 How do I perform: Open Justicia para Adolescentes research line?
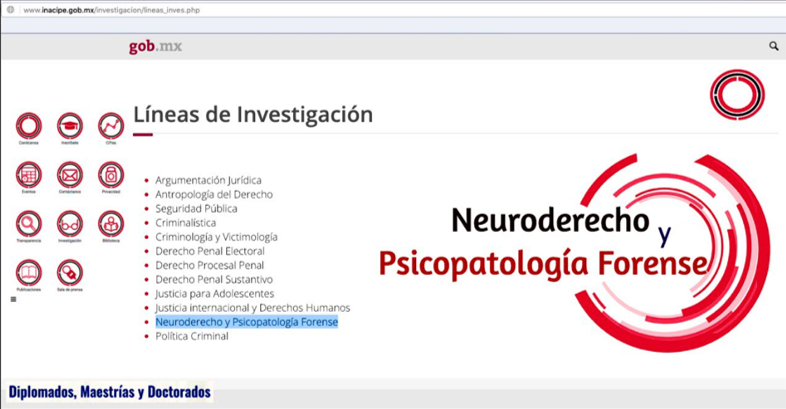pyautogui.click(x=215, y=293)
